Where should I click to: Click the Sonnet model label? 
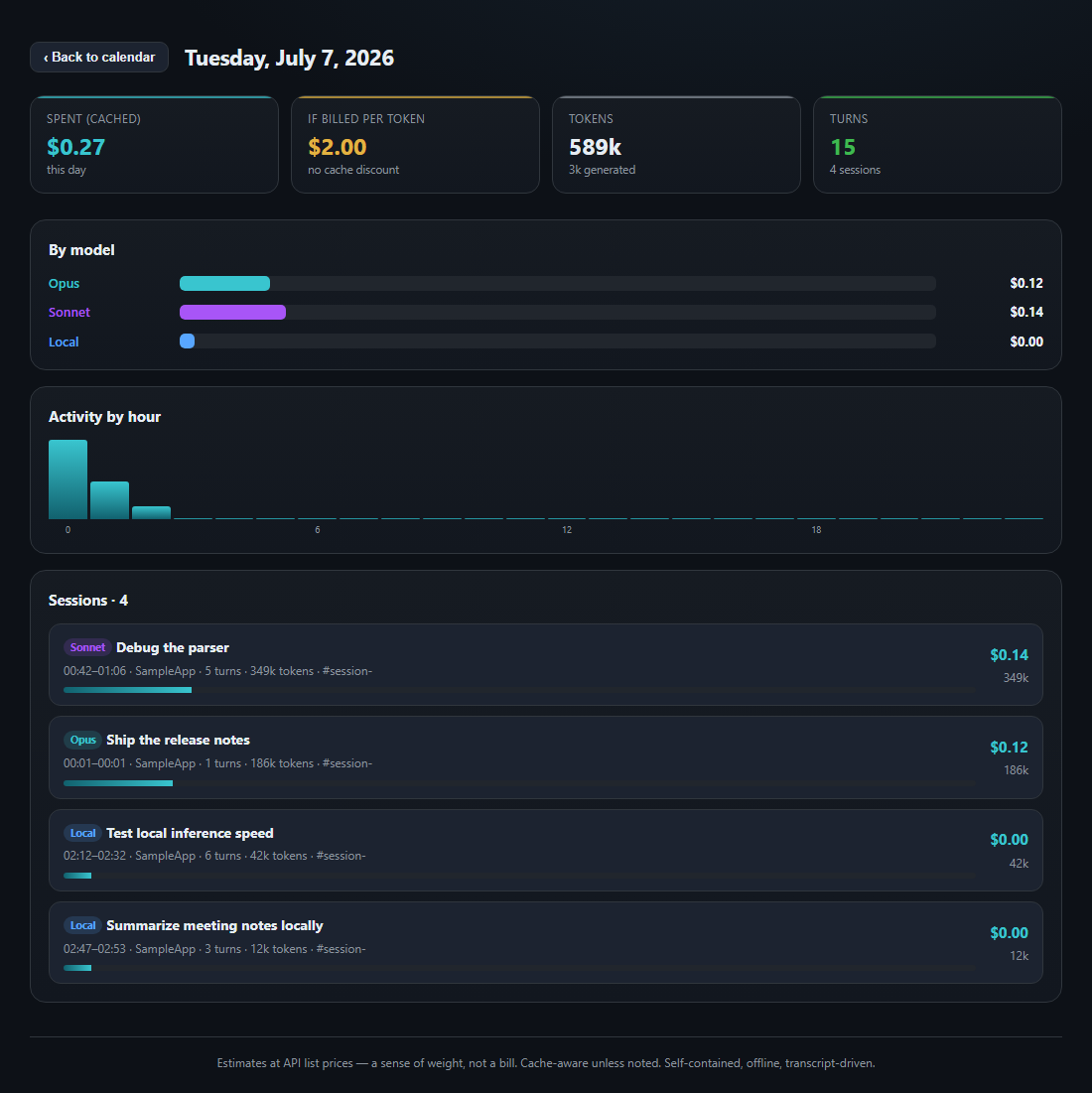point(68,313)
